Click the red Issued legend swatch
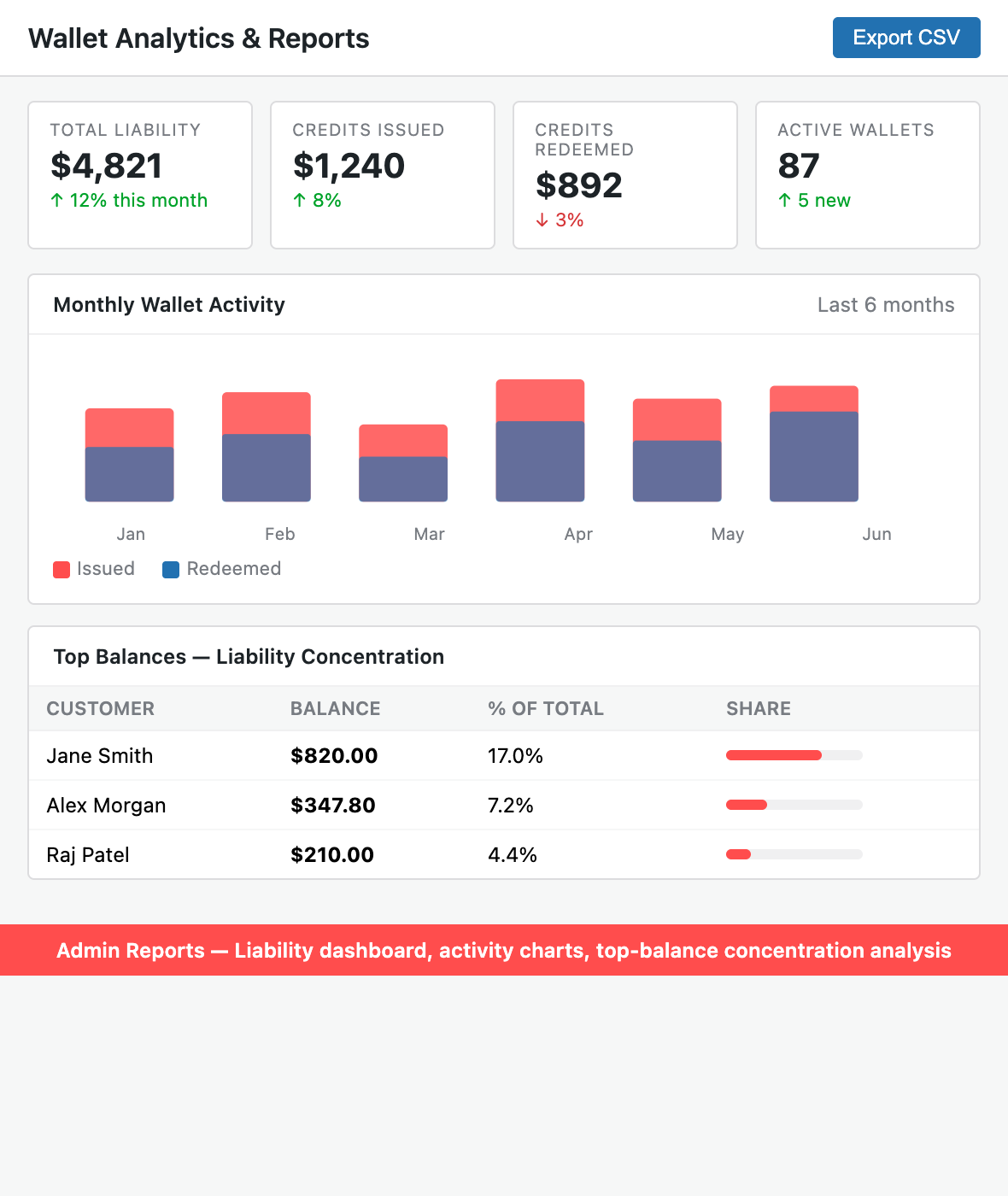The image size is (1008, 1196). [x=62, y=570]
